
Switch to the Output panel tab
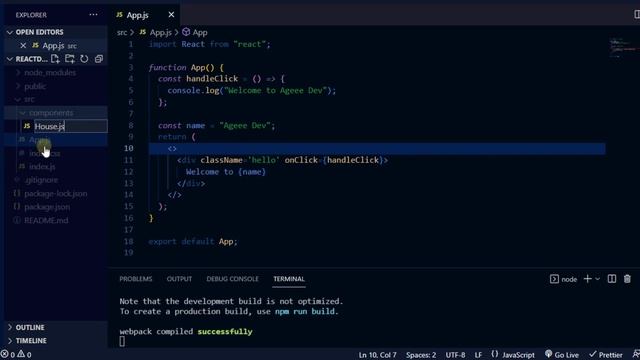pyautogui.click(x=179, y=279)
